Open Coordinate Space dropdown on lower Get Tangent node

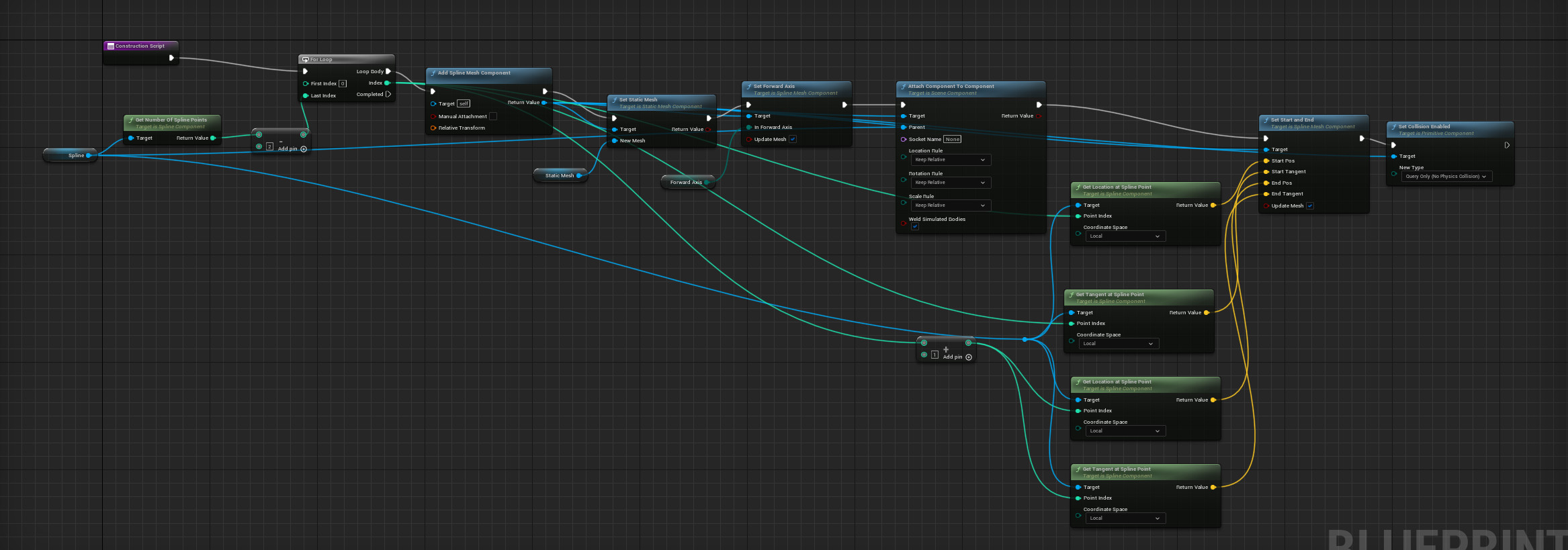(x=1125, y=518)
